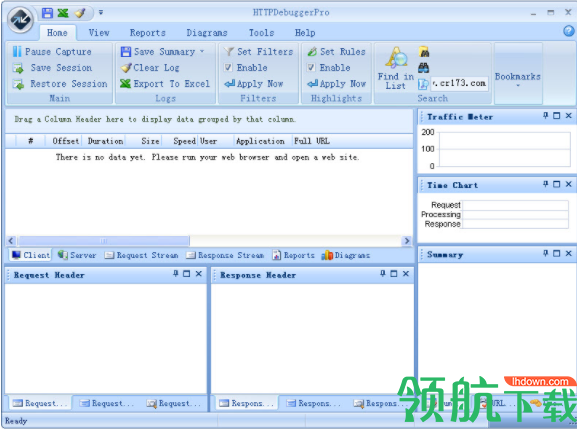This screenshot has height=429, width=577.
Task: Click the broom clear icon in quick access toolbar
Action: click(79, 13)
